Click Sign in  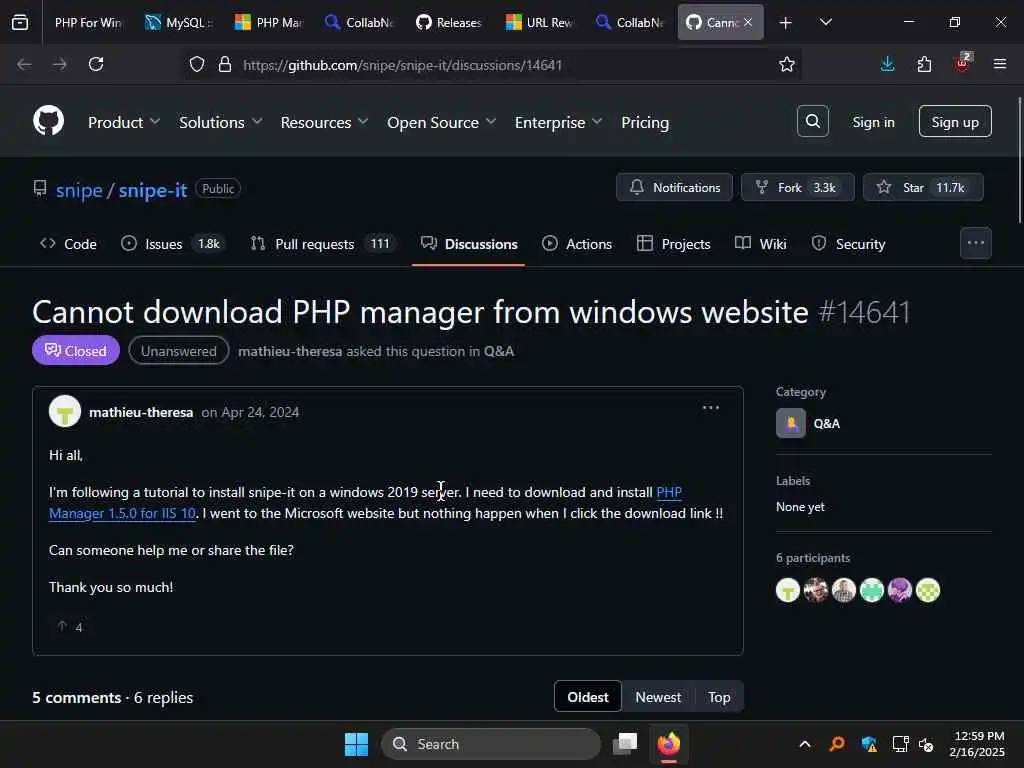pos(873,122)
